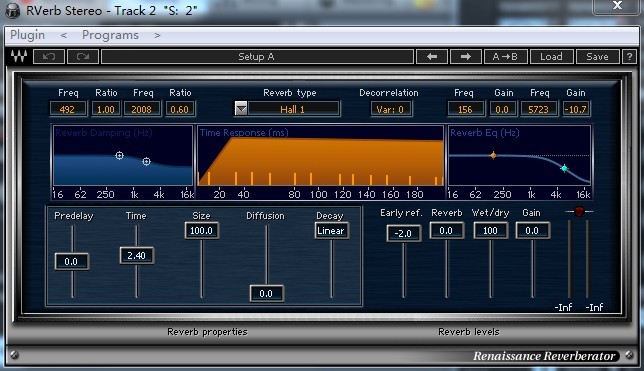The width and height of the screenshot is (644, 371).
Task: Click damping high Ratio value 0.60
Action: [x=180, y=109]
